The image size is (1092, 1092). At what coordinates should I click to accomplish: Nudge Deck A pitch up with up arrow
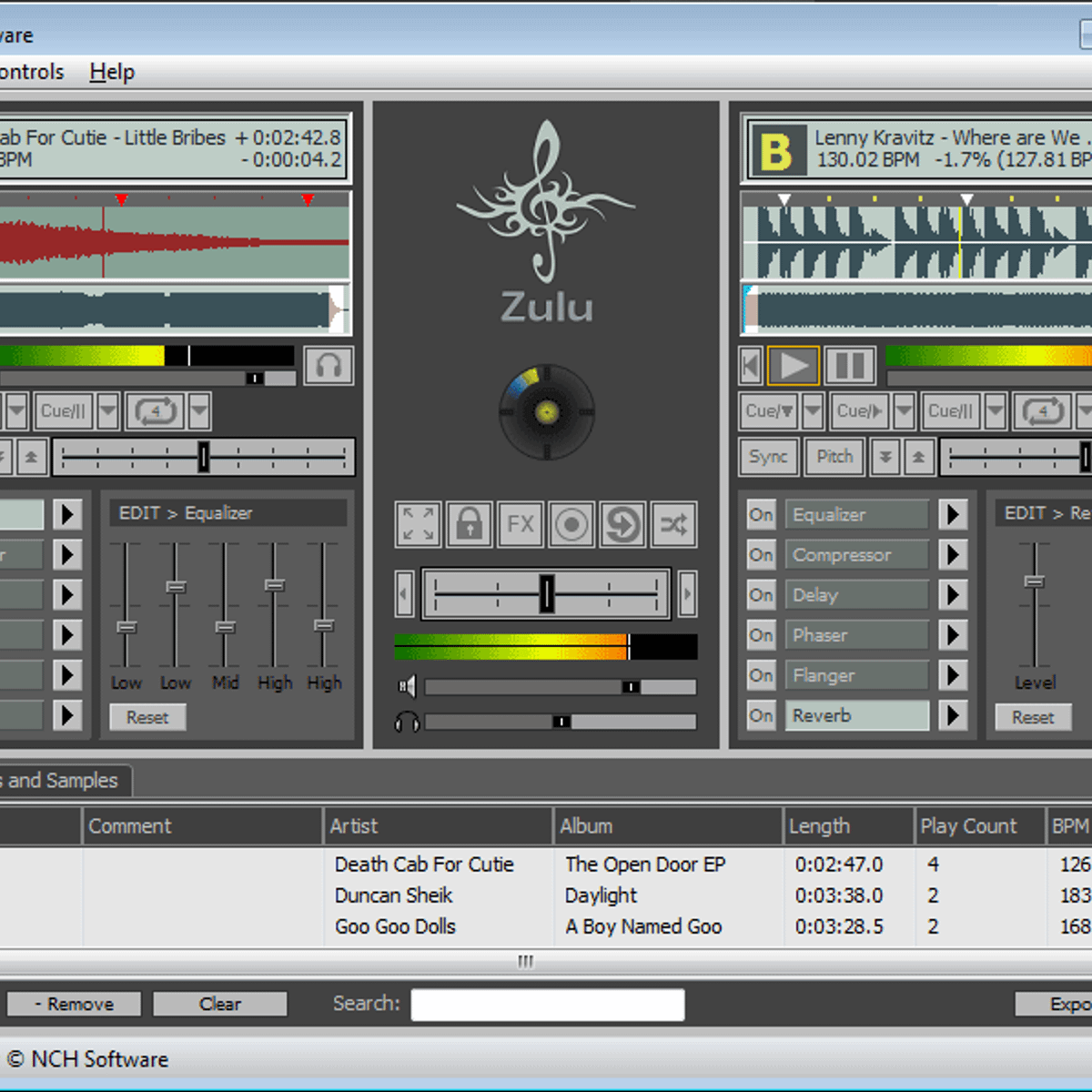click(32, 457)
